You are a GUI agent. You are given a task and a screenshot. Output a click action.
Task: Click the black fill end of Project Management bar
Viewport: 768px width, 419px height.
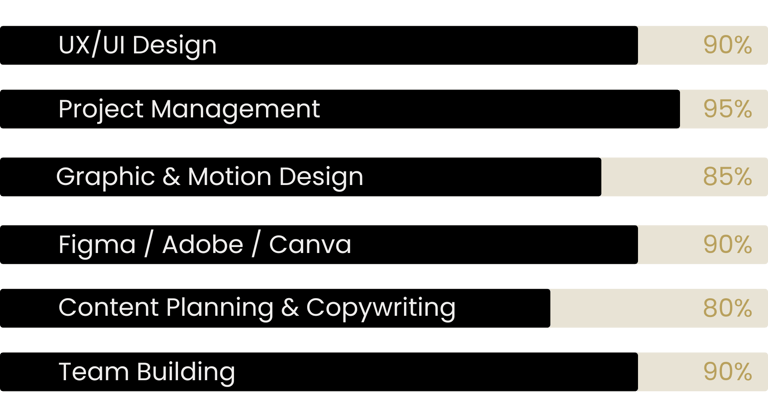674,109
